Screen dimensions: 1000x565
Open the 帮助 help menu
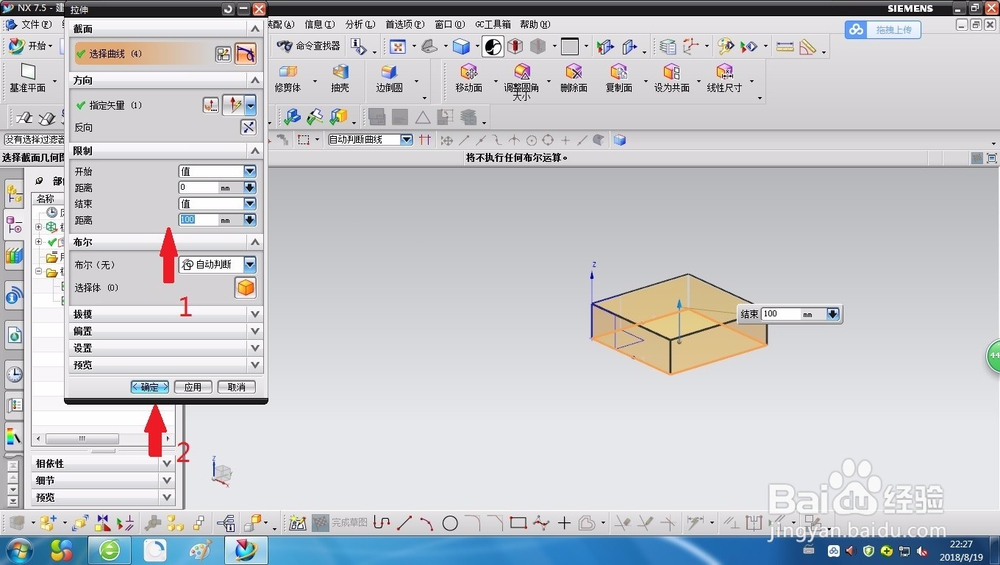click(535, 24)
